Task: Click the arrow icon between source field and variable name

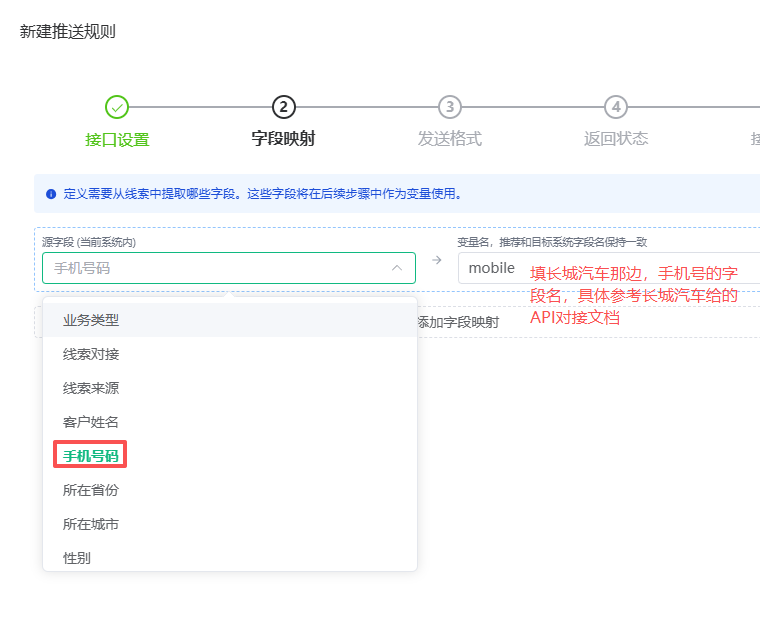Action: [x=437, y=260]
